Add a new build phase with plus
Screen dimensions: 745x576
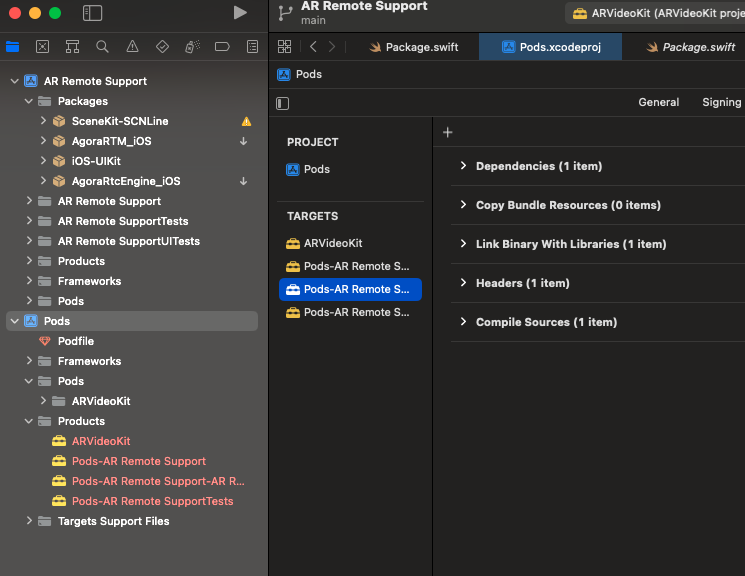[448, 133]
